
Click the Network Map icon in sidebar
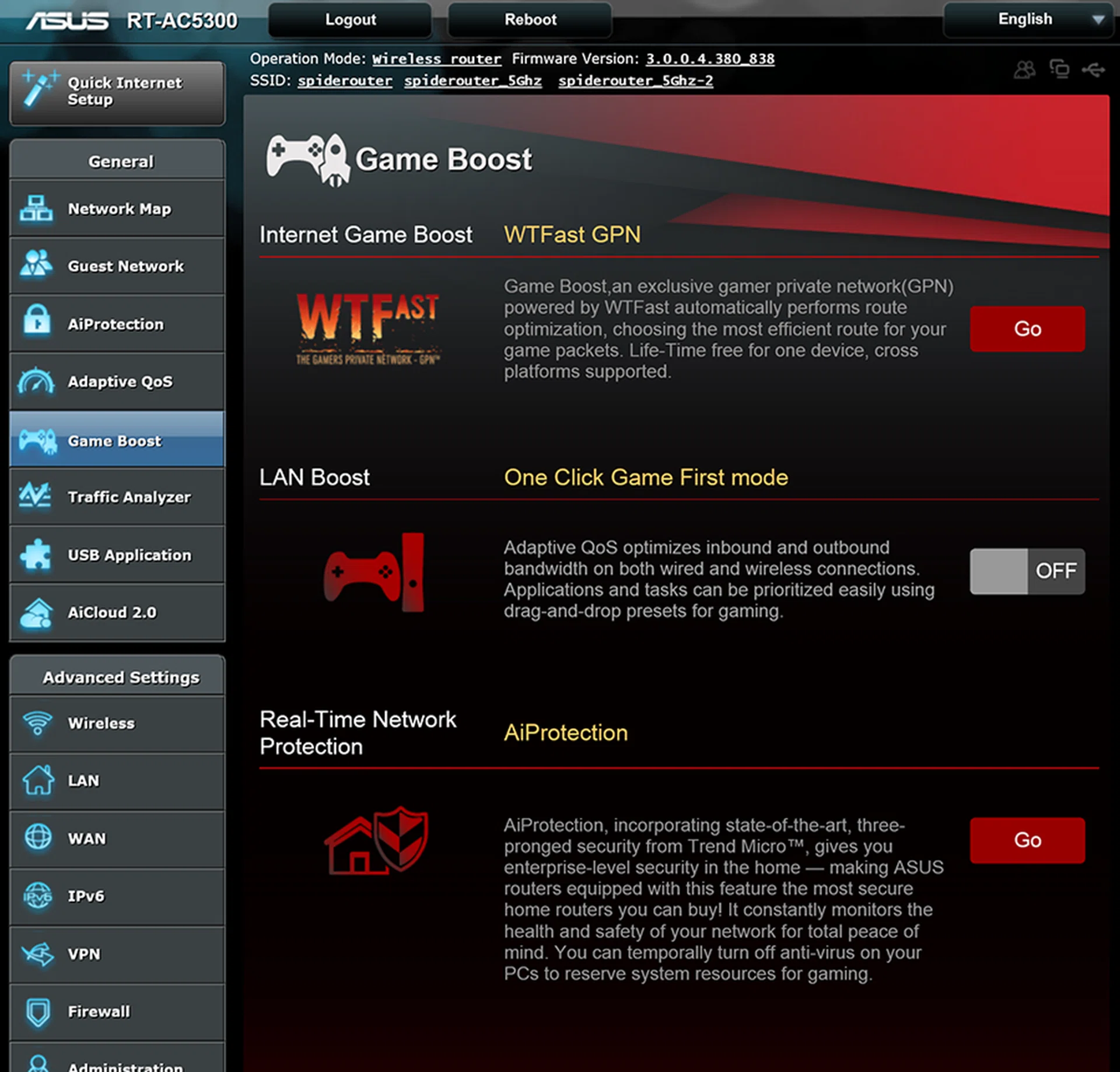click(x=36, y=208)
